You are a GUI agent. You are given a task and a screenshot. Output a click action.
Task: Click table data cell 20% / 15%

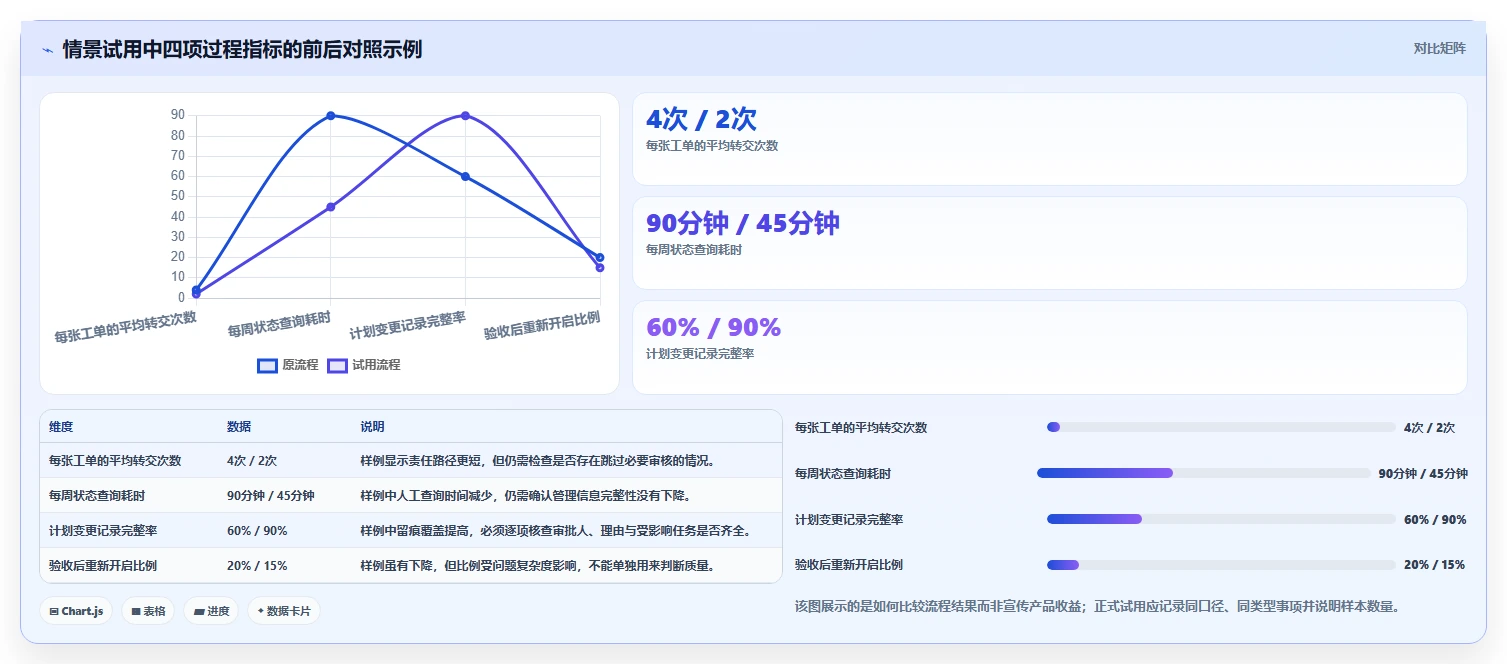[257, 566]
